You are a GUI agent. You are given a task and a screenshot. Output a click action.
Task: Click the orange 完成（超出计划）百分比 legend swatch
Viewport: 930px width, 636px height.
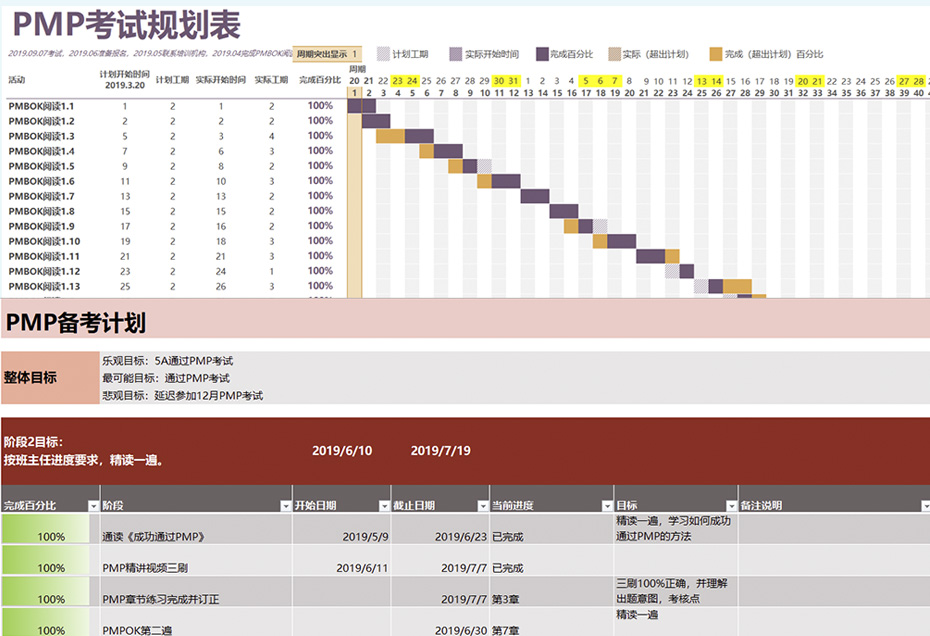pos(716,54)
